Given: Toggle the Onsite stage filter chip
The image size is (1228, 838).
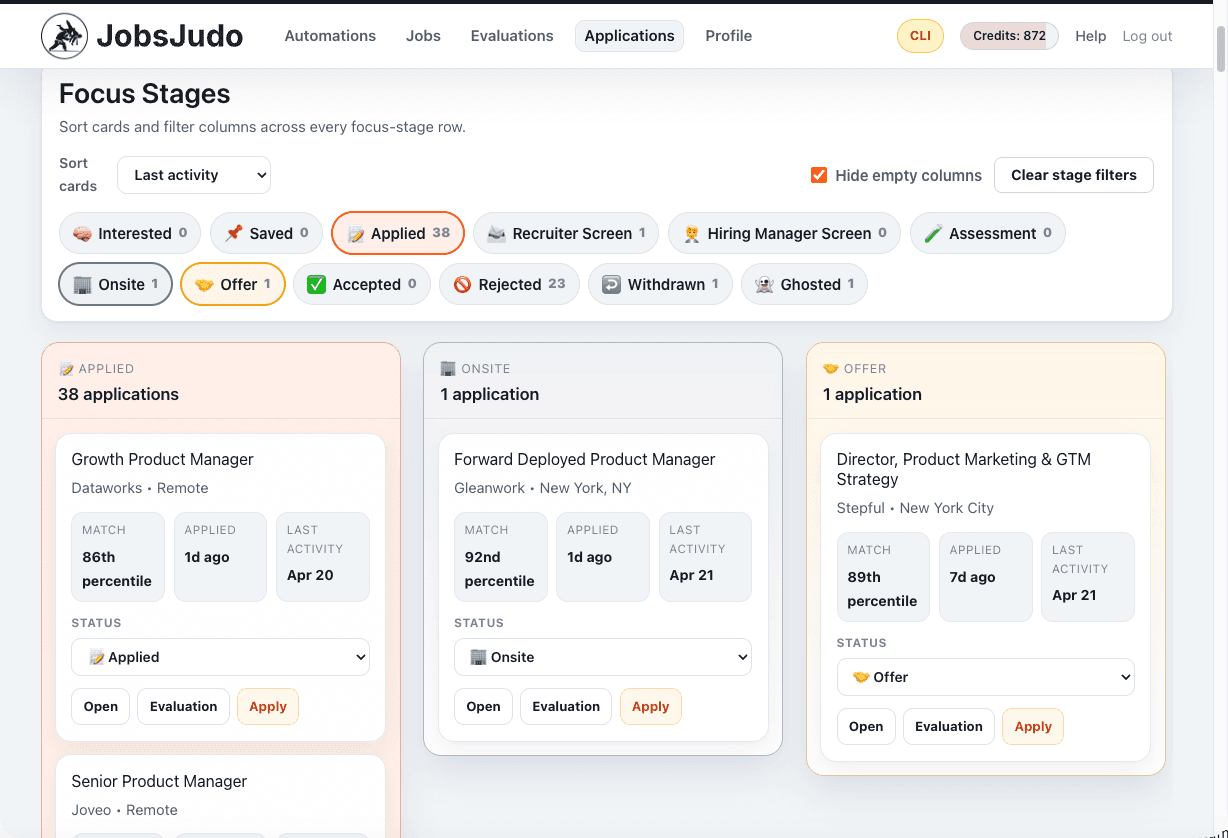Looking at the screenshot, I should point(116,284).
